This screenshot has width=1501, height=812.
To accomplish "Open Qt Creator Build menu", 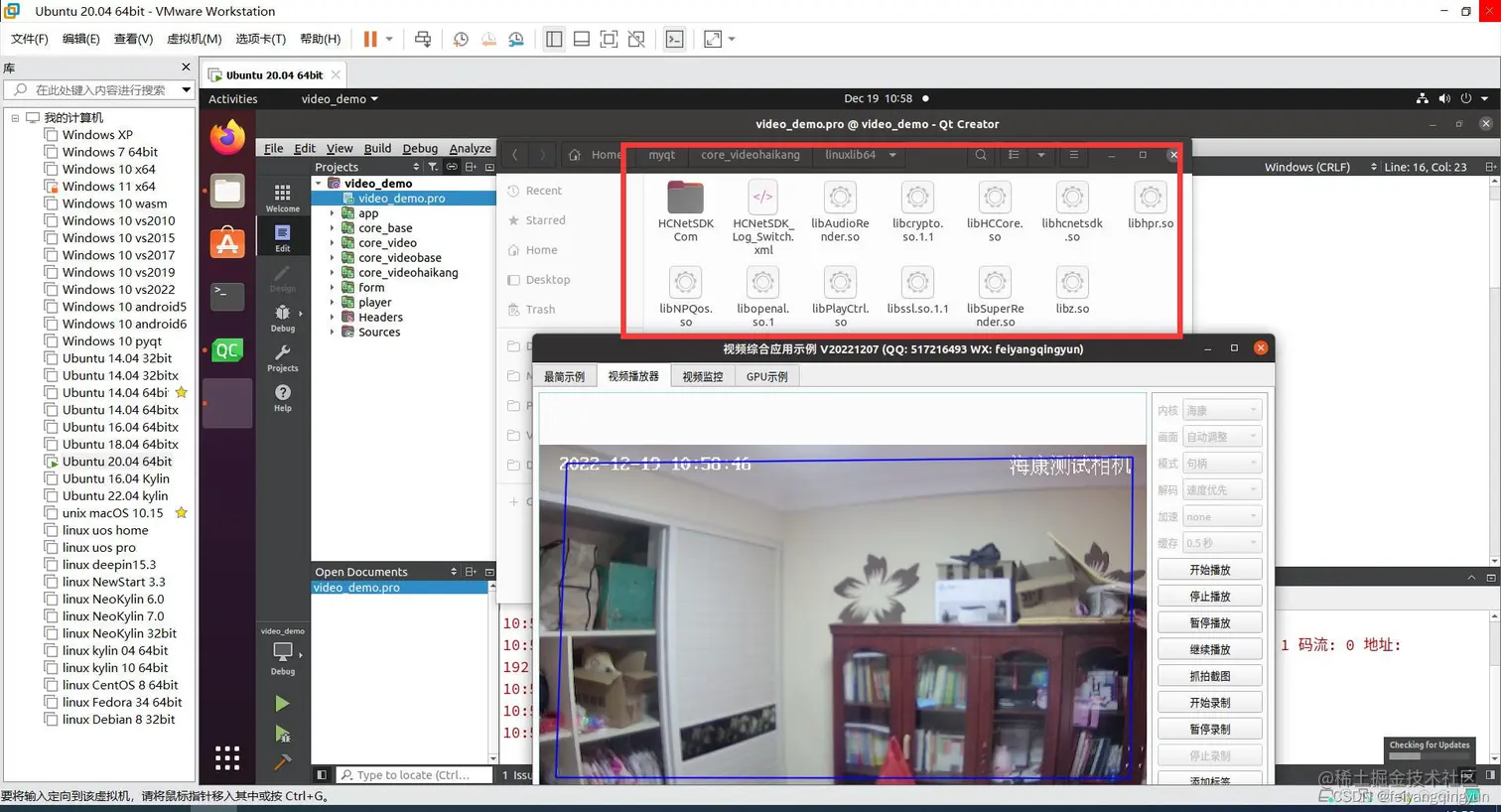I will (x=377, y=148).
